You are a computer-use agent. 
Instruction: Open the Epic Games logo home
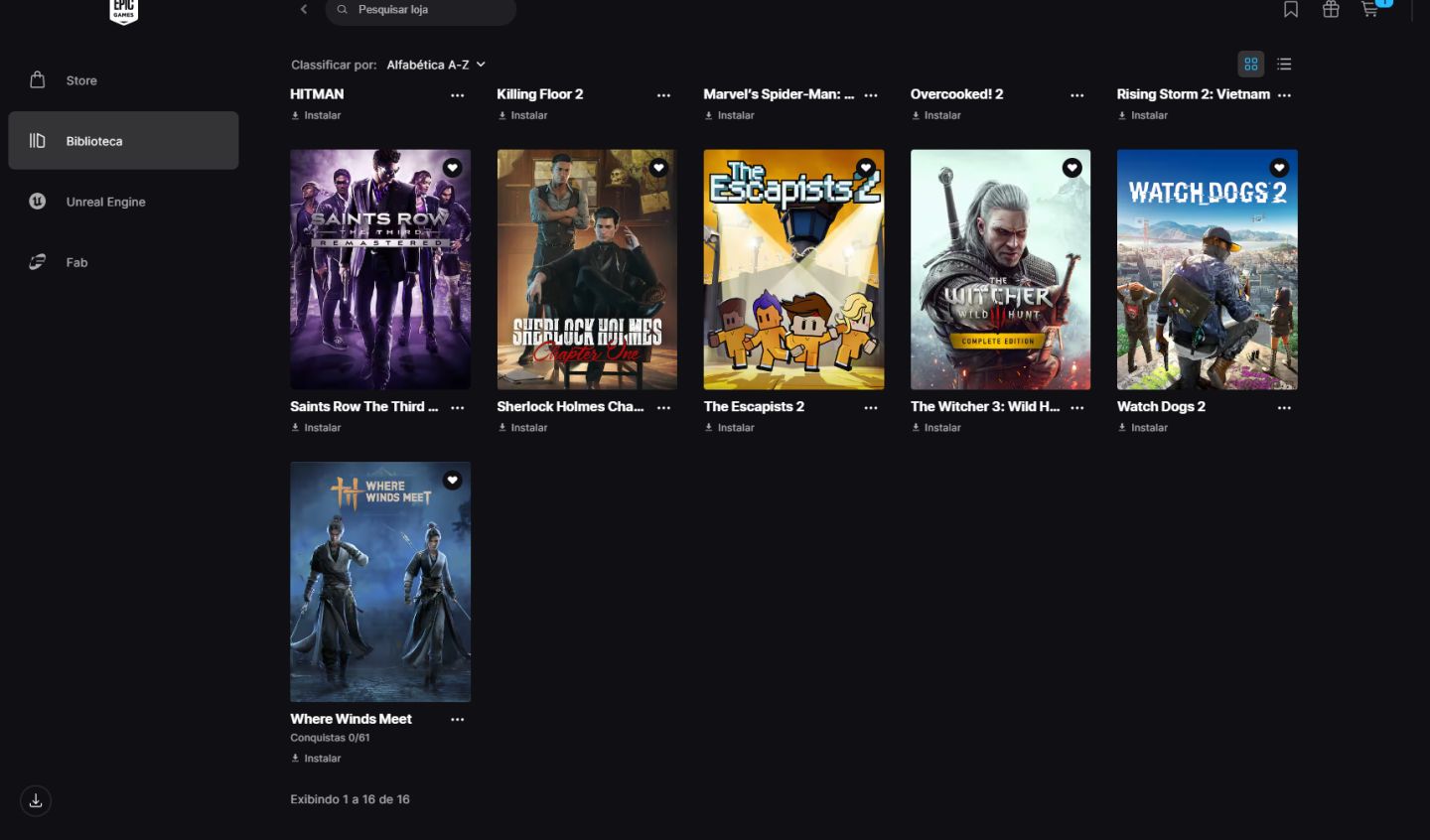click(123, 11)
